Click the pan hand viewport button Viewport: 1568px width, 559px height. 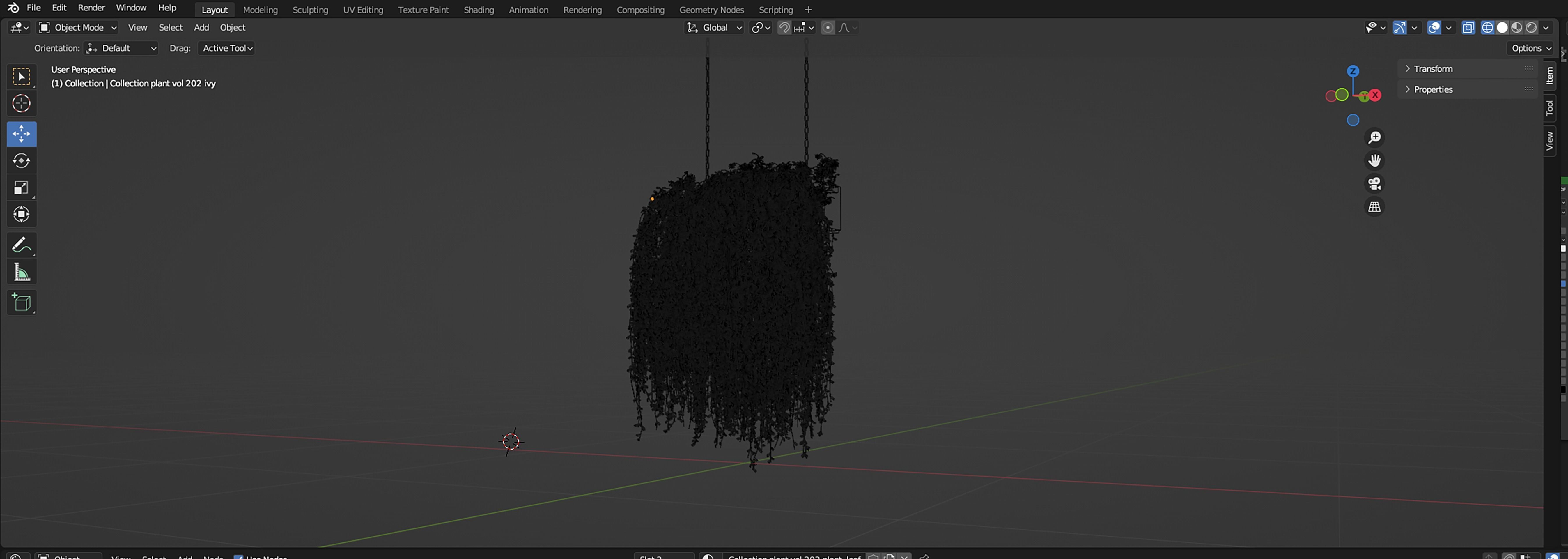tap(1374, 161)
